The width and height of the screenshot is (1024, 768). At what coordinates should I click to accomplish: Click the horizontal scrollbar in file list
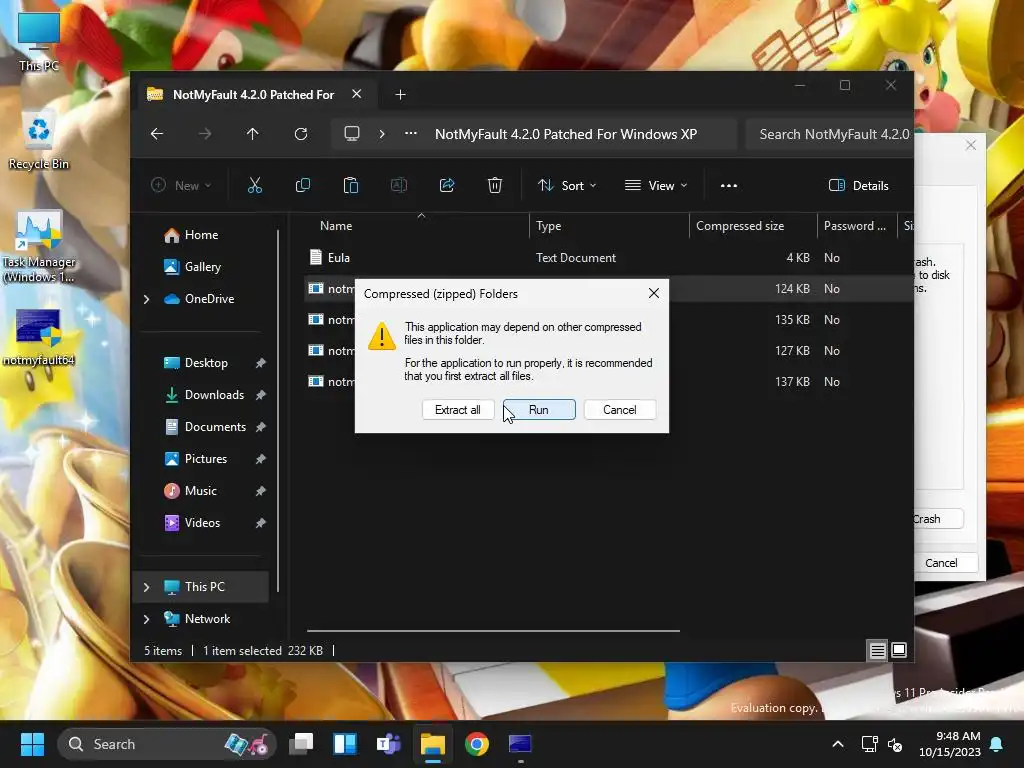493,631
